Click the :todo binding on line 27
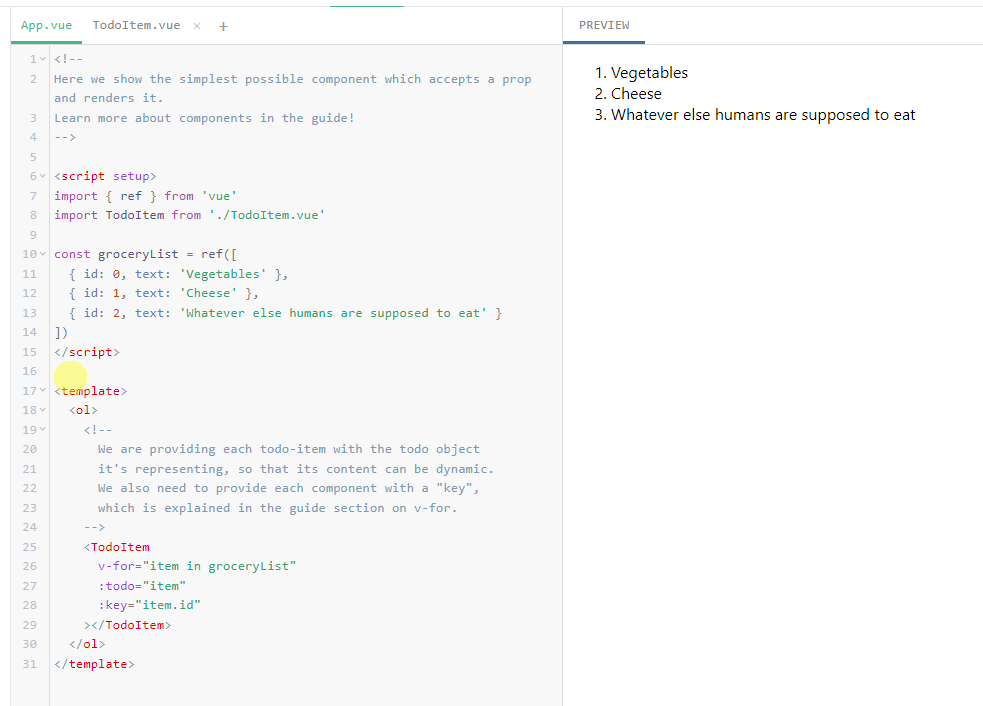This screenshot has width=983, height=706. [116, 586]
